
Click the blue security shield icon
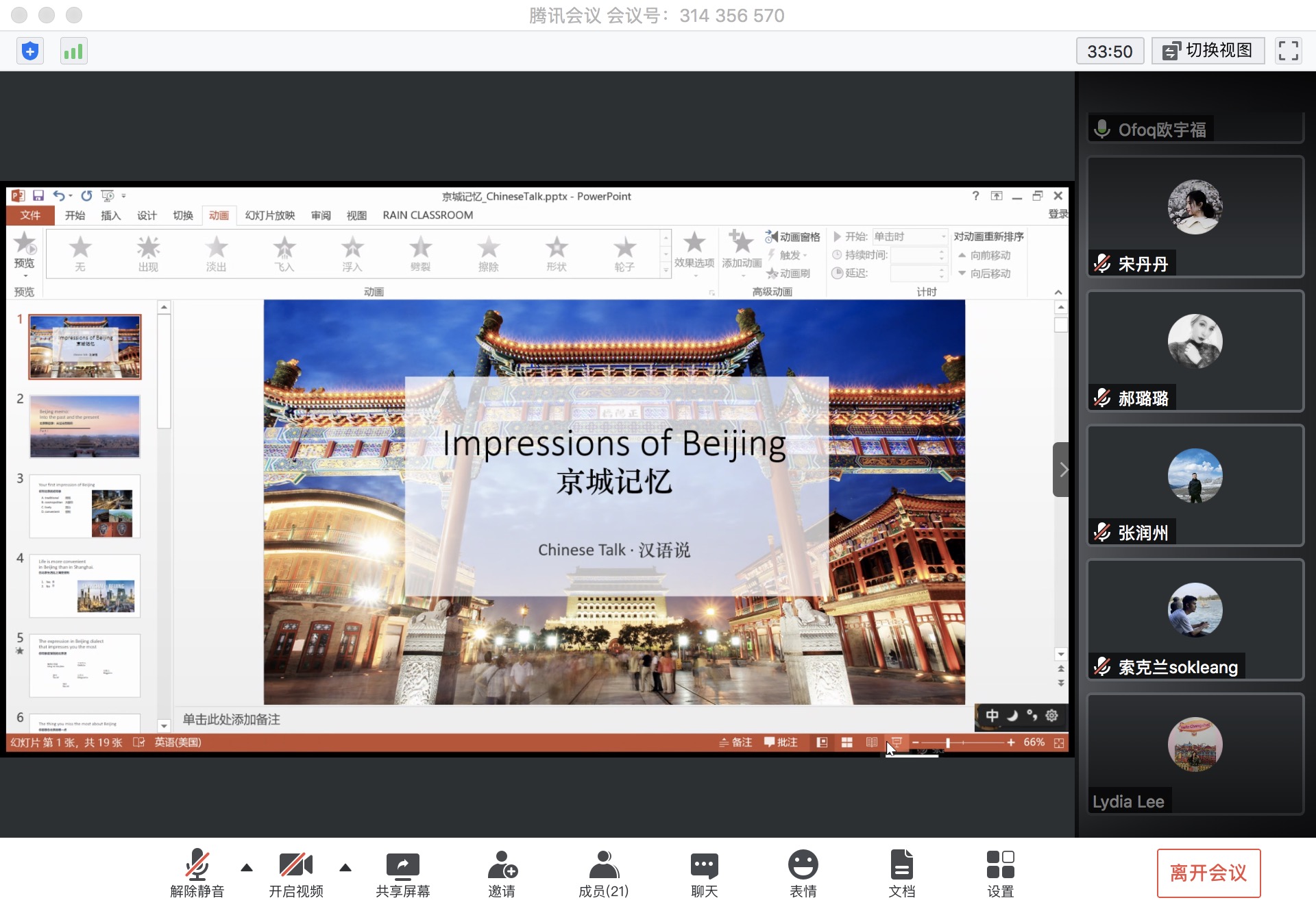coord(29,51)
